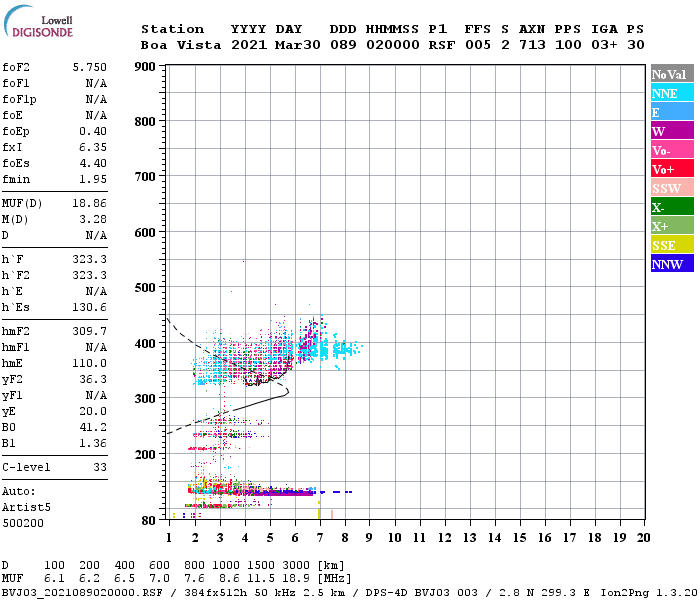Click the Boa Vista station name
The height and width of the screenshot is (600, 700).
point(181,45)
